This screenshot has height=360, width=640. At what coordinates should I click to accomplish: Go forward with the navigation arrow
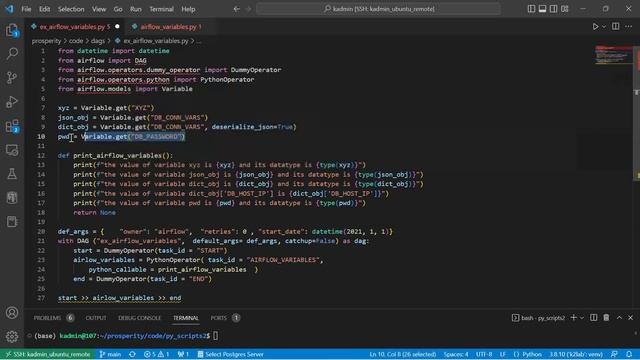(248, 9)
